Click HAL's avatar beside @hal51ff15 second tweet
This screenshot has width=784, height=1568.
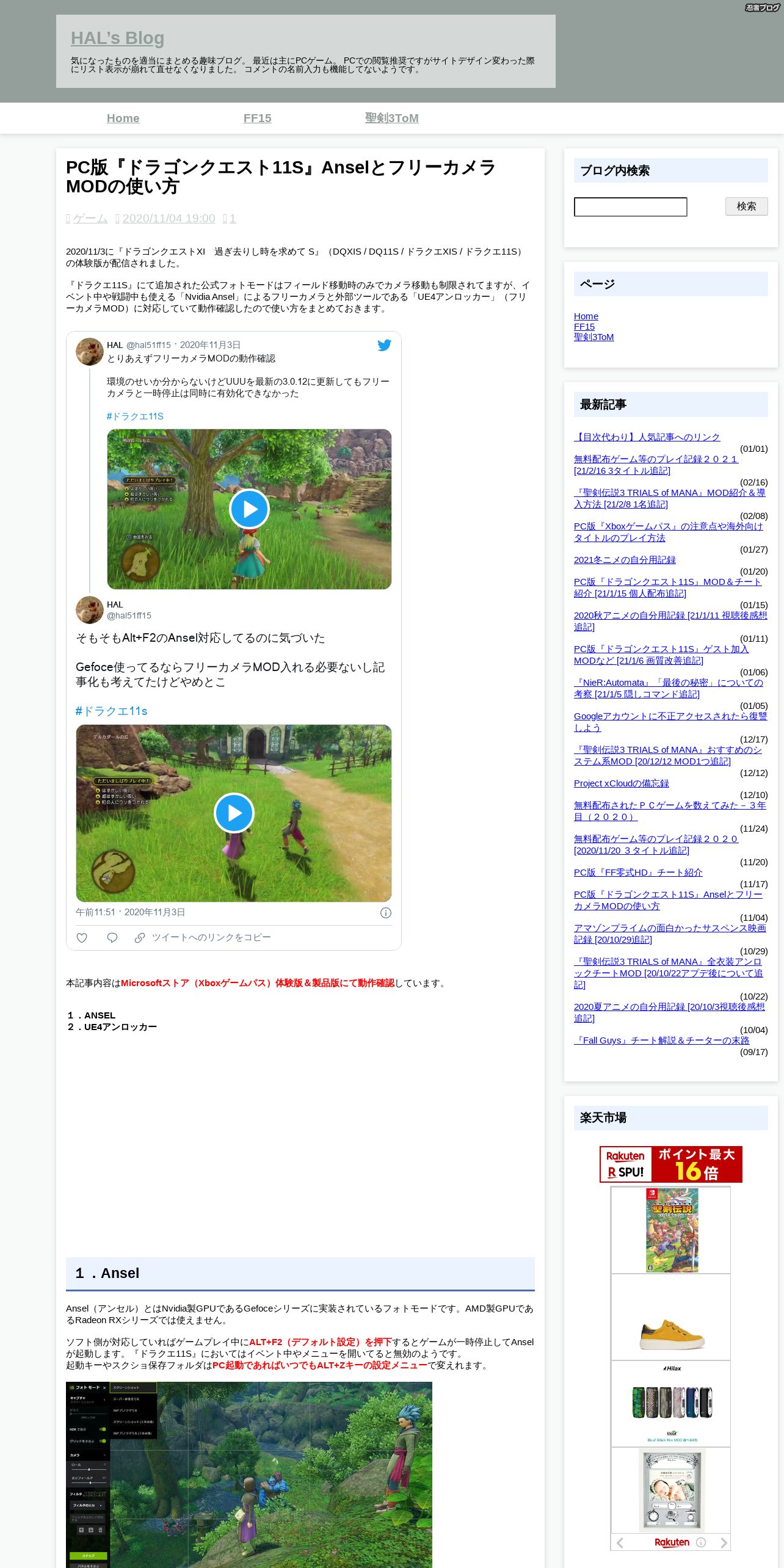tap(89, 610)
